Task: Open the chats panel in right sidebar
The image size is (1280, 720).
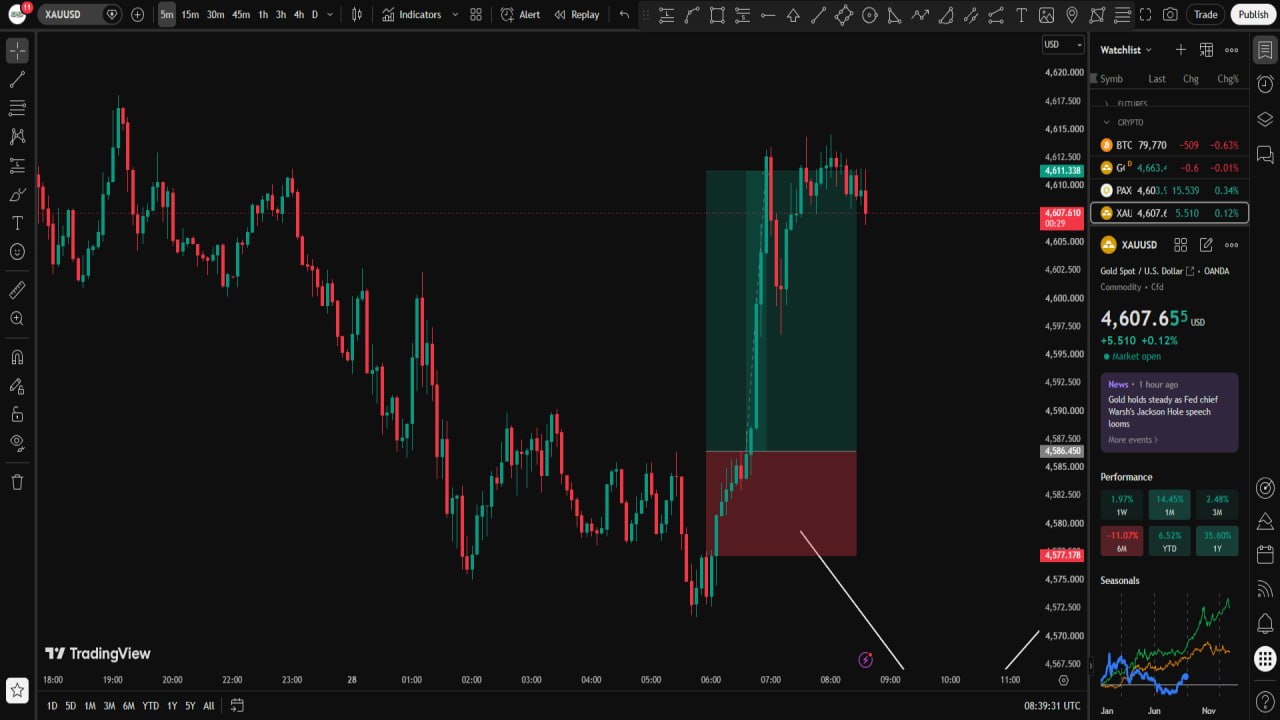Action: point(1265,154)
